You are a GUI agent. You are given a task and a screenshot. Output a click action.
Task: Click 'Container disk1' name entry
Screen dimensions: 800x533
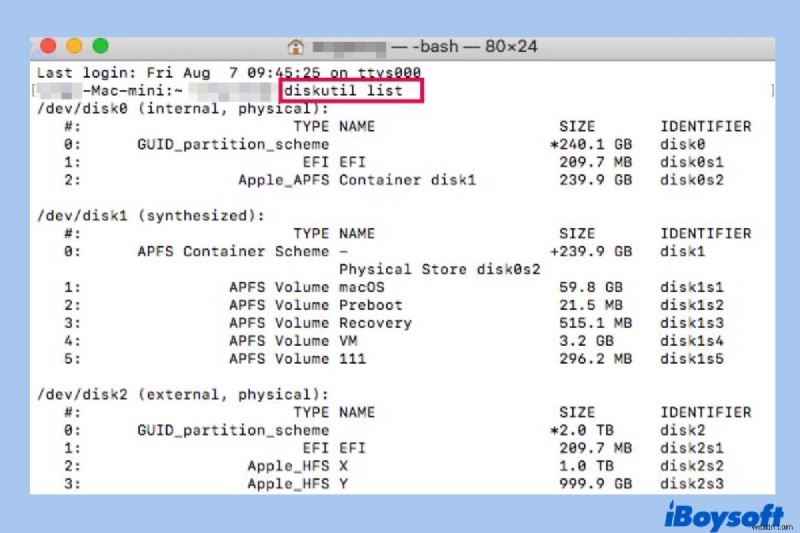coord(407,180)
